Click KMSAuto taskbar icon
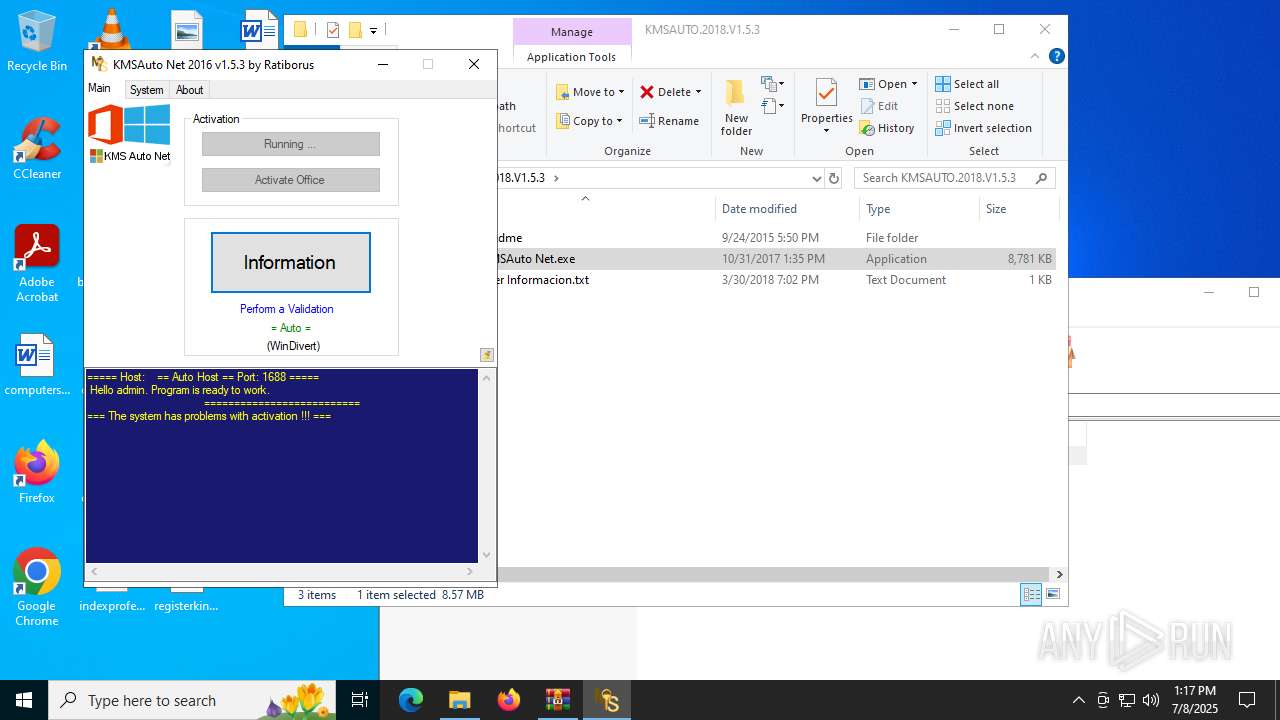 pos(607,700)
